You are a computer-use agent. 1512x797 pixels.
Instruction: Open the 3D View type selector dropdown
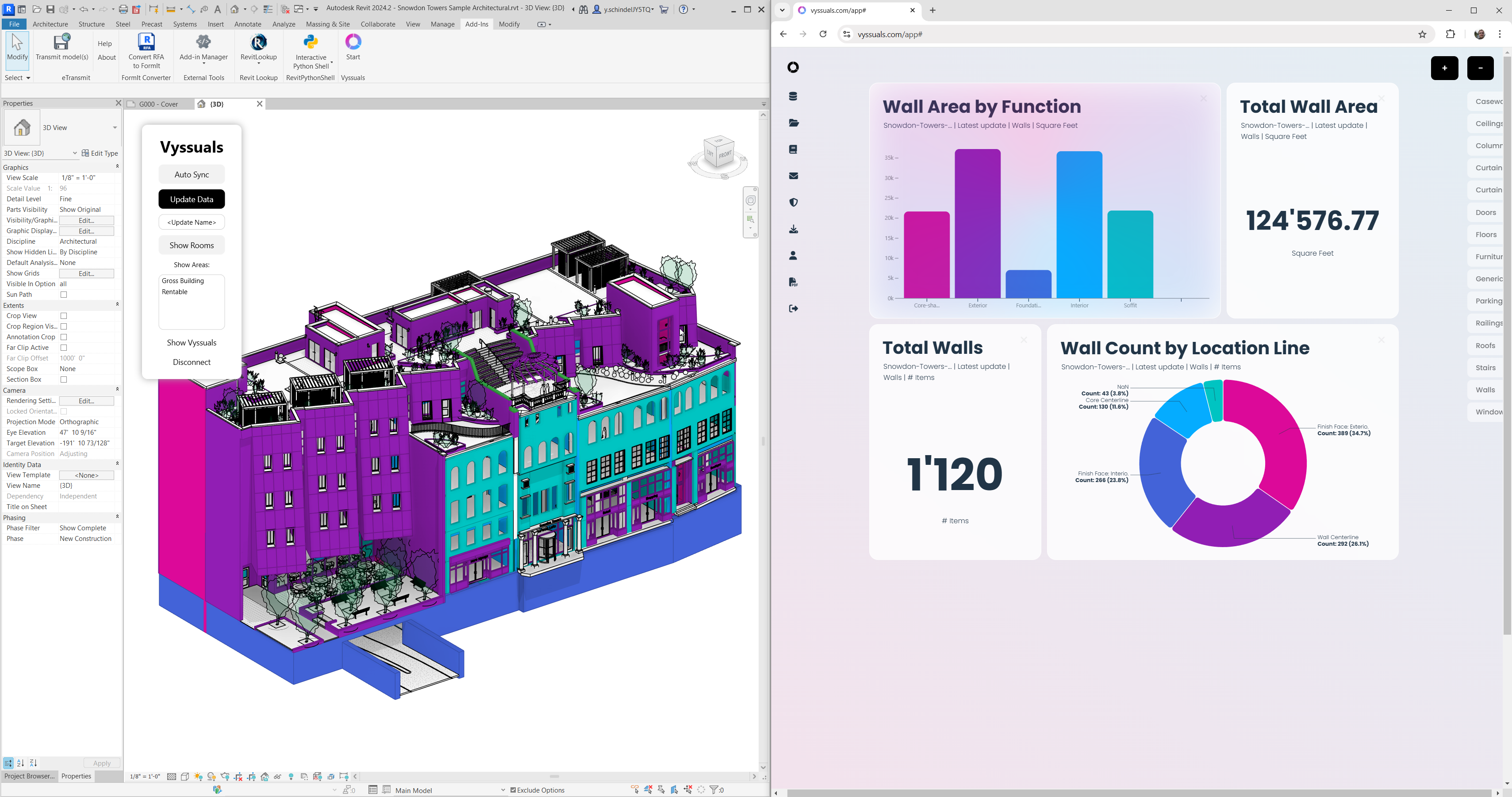click(x=115, y=127)
